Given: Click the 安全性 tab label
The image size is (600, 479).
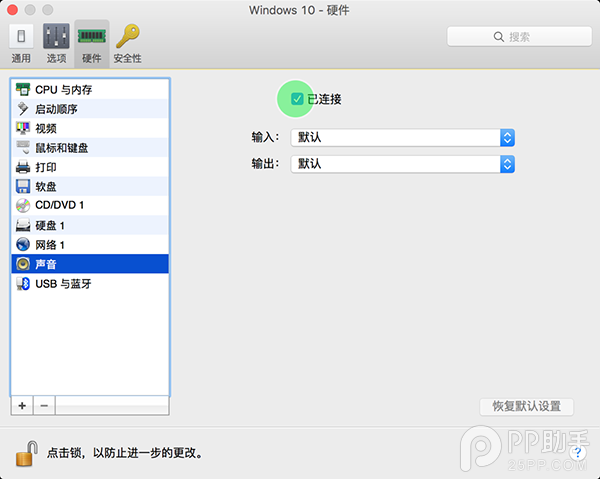Looking at the screenshot, I should (x=127, y=58).
